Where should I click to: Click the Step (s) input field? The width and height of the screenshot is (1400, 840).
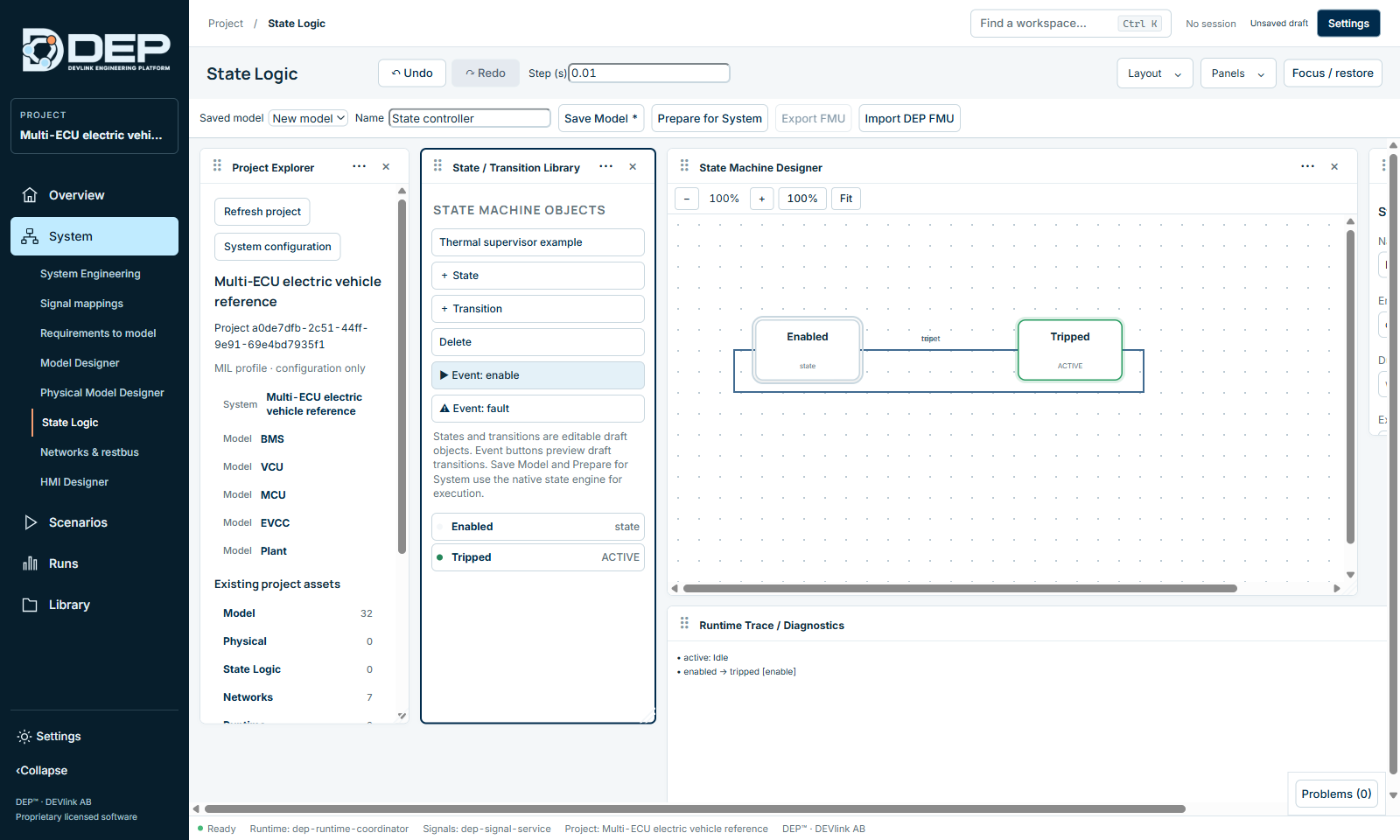click(649, 73)
